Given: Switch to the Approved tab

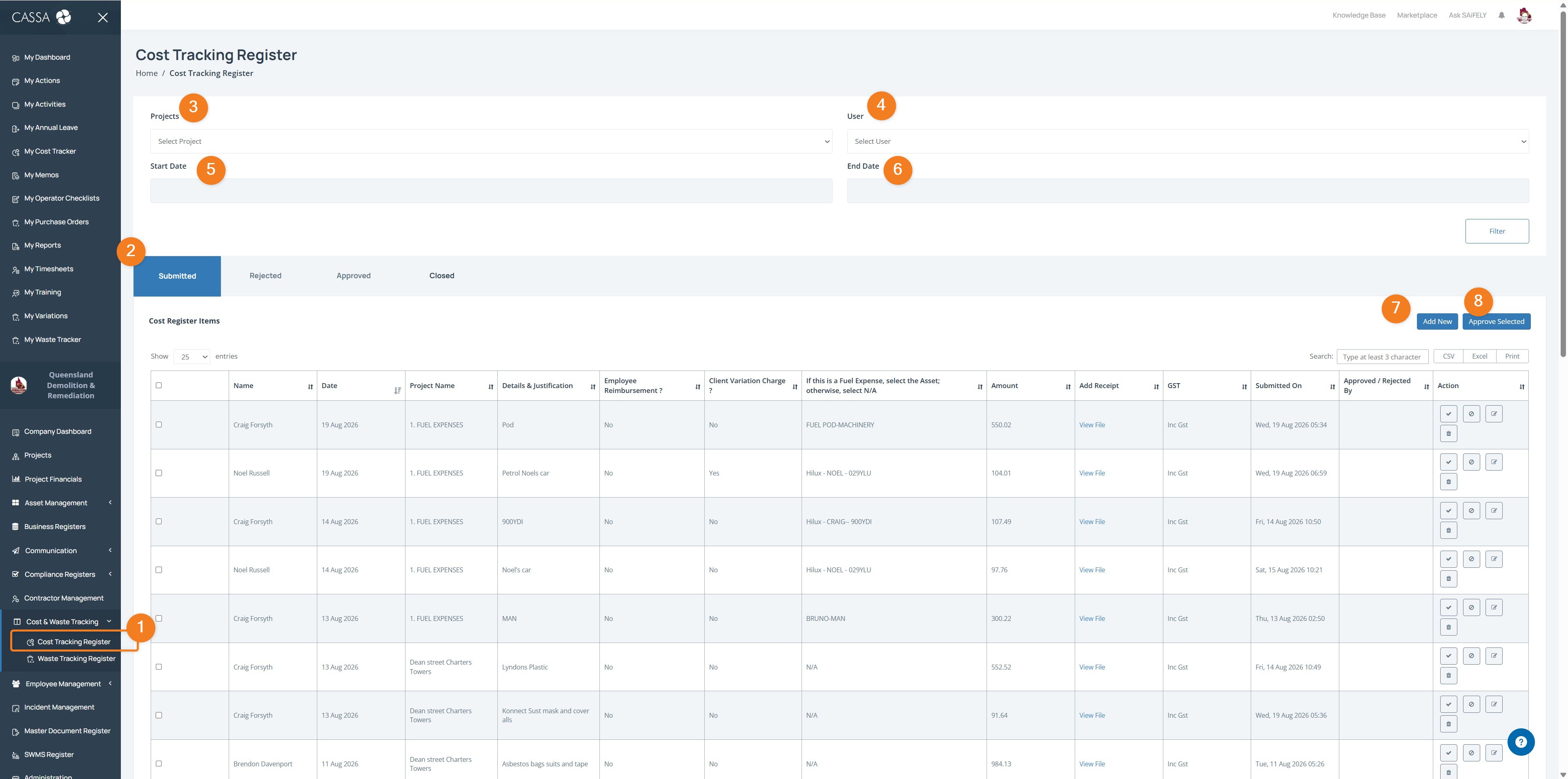Looking at the screenshot, I should point(354,276).
